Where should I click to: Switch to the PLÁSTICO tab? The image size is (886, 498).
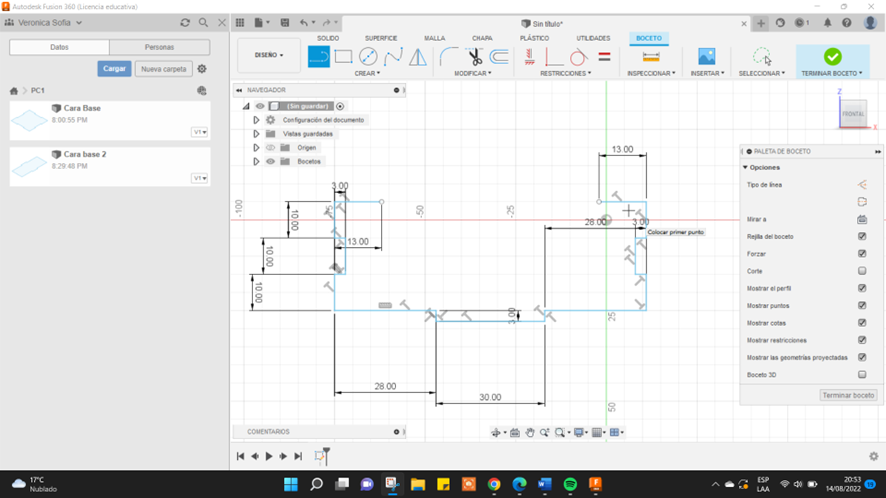535,38
